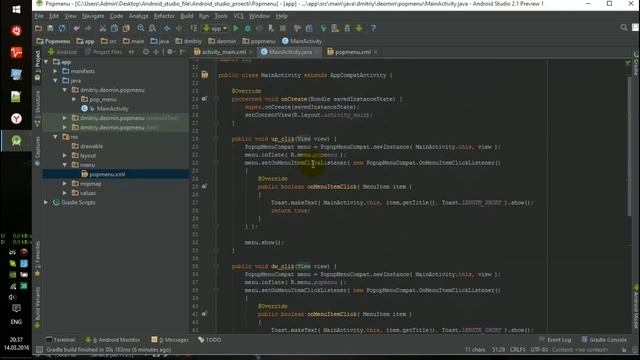
Task: Switch to the activity_main.xml tab
Action: click(224, 52)
